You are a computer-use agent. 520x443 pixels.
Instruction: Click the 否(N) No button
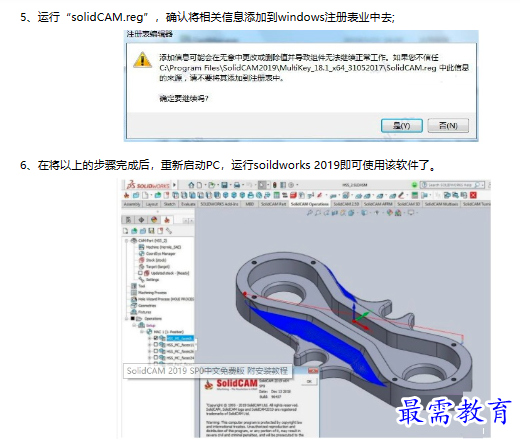(x=448, y=126)
